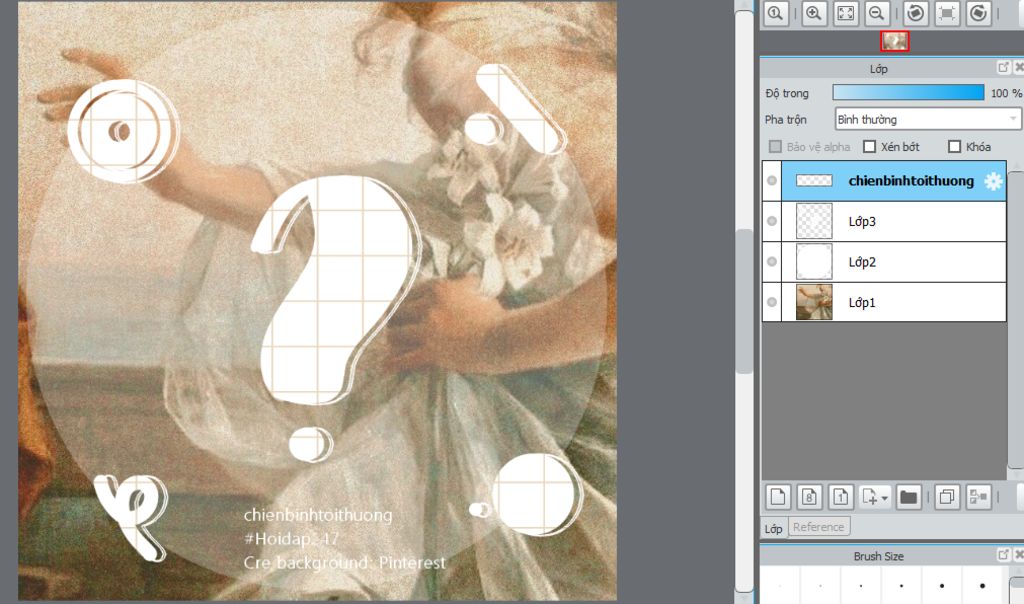The image size is (1024, 604).
Task: Rotate canvas counter-clockwise icon
Action: coord(916,14)
